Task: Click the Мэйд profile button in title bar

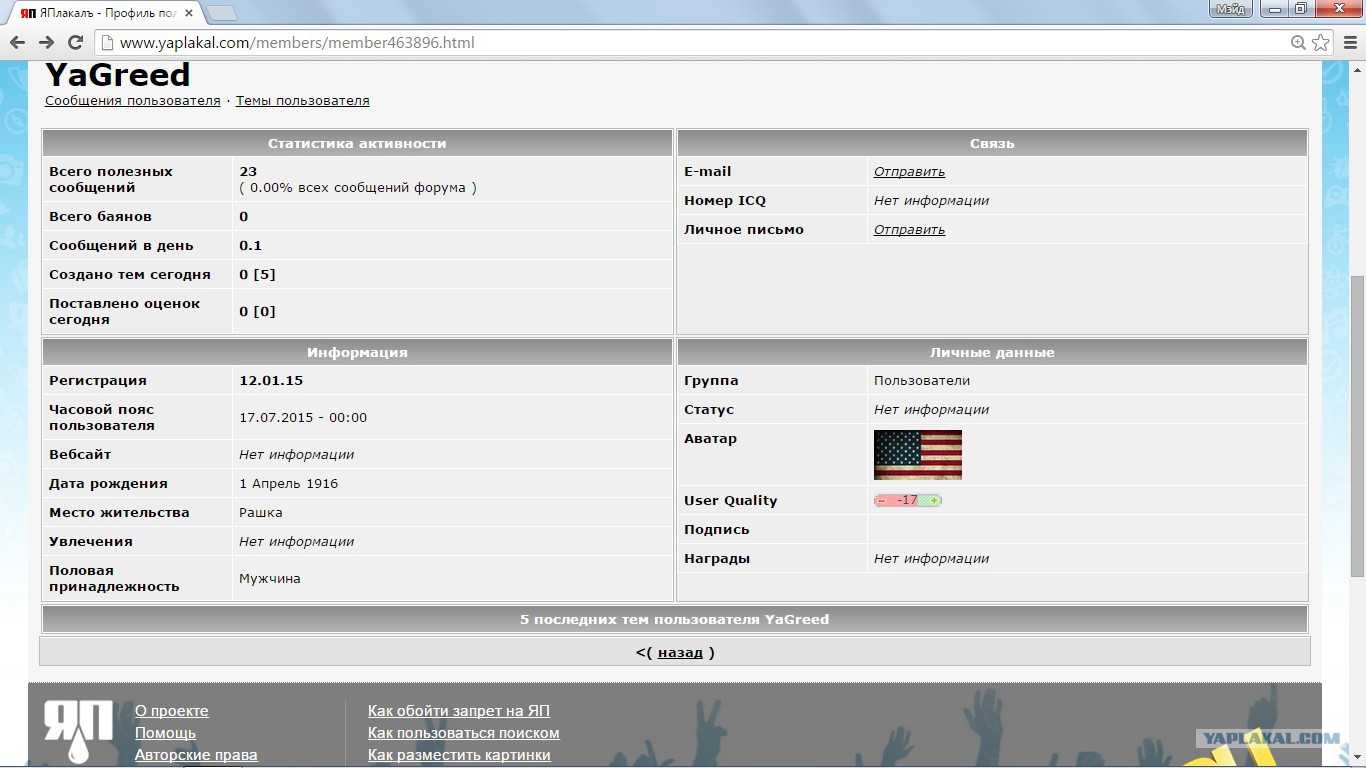Action: click(1231, 9)
